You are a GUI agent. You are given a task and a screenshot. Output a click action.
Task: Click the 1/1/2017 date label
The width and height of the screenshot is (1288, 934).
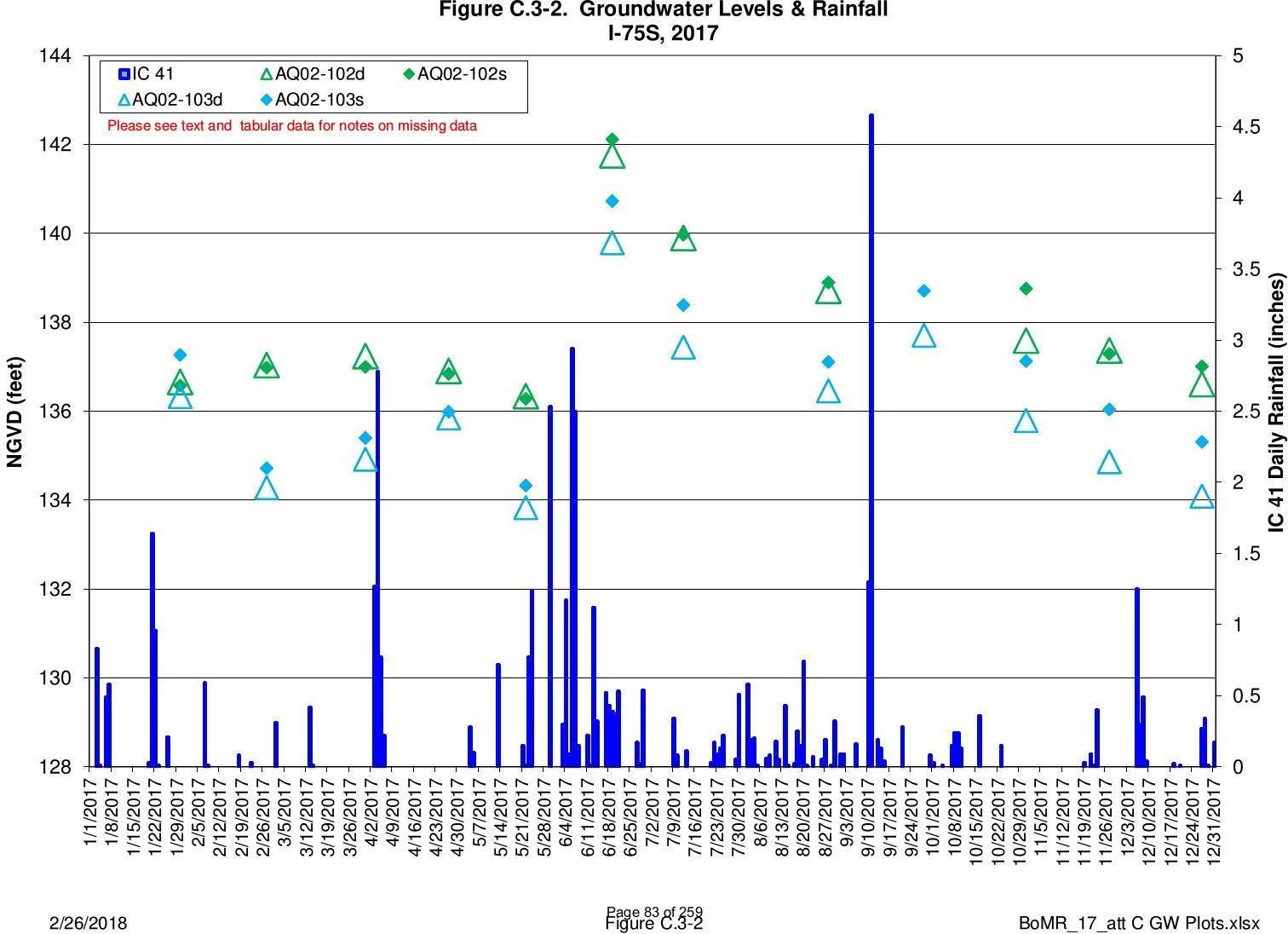click(91, 810)
